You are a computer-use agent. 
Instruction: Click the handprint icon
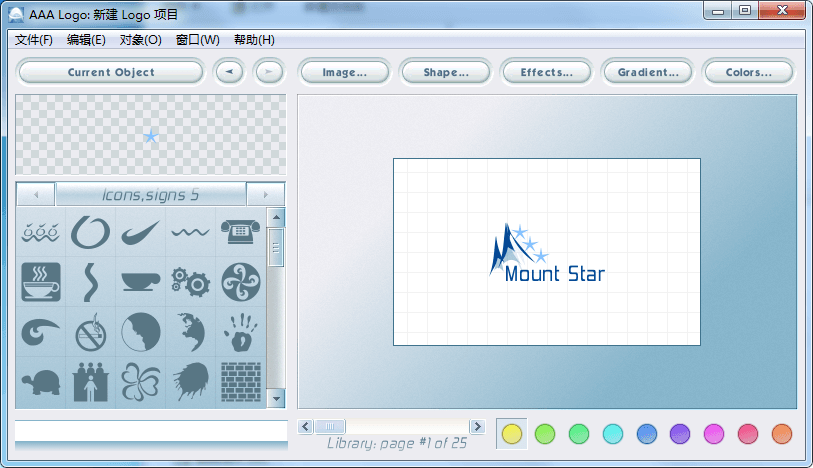240,331
